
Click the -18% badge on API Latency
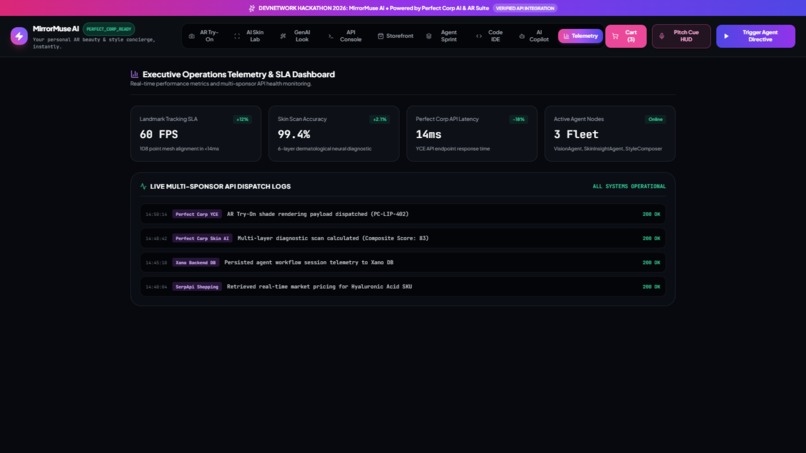[518, 119]
